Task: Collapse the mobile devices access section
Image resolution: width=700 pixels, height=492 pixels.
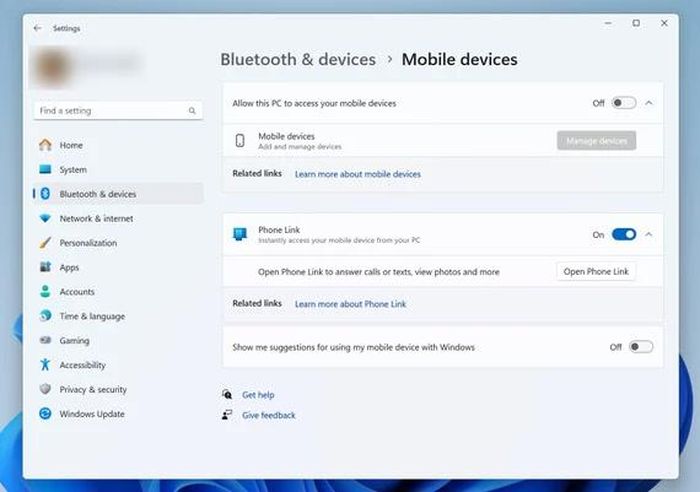Action: coord(649,103)
